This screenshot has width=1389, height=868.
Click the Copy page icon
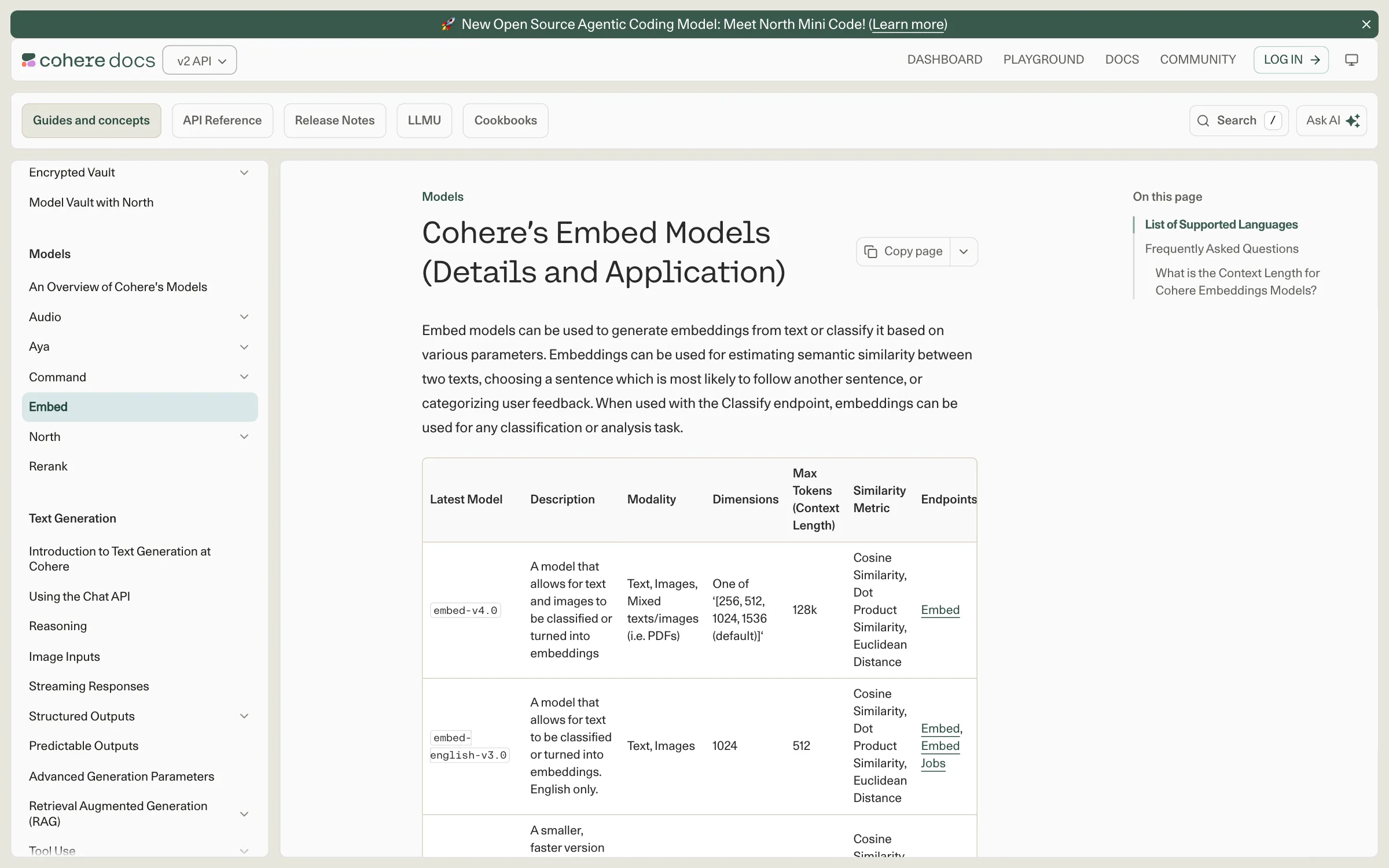[870, 251]
